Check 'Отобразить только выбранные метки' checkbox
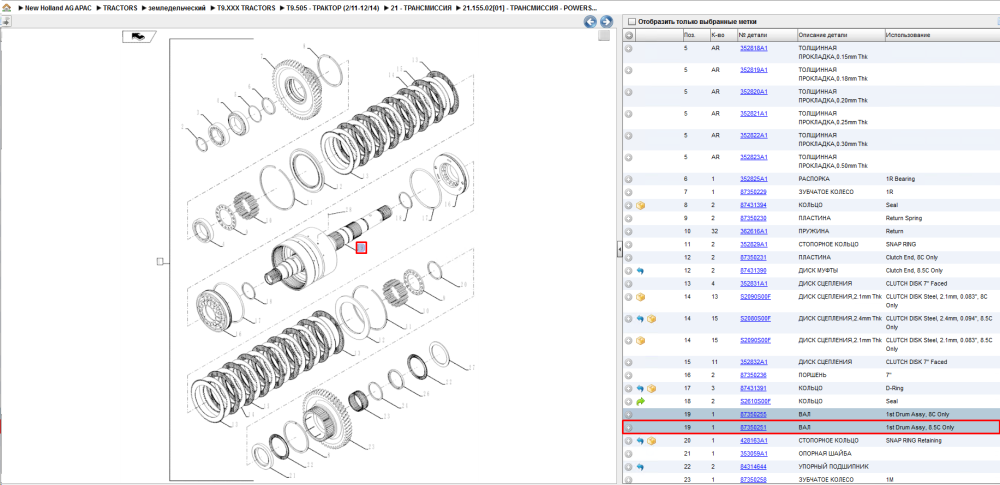This screenshot has height=485, width=1000. (x=631, y=22)
